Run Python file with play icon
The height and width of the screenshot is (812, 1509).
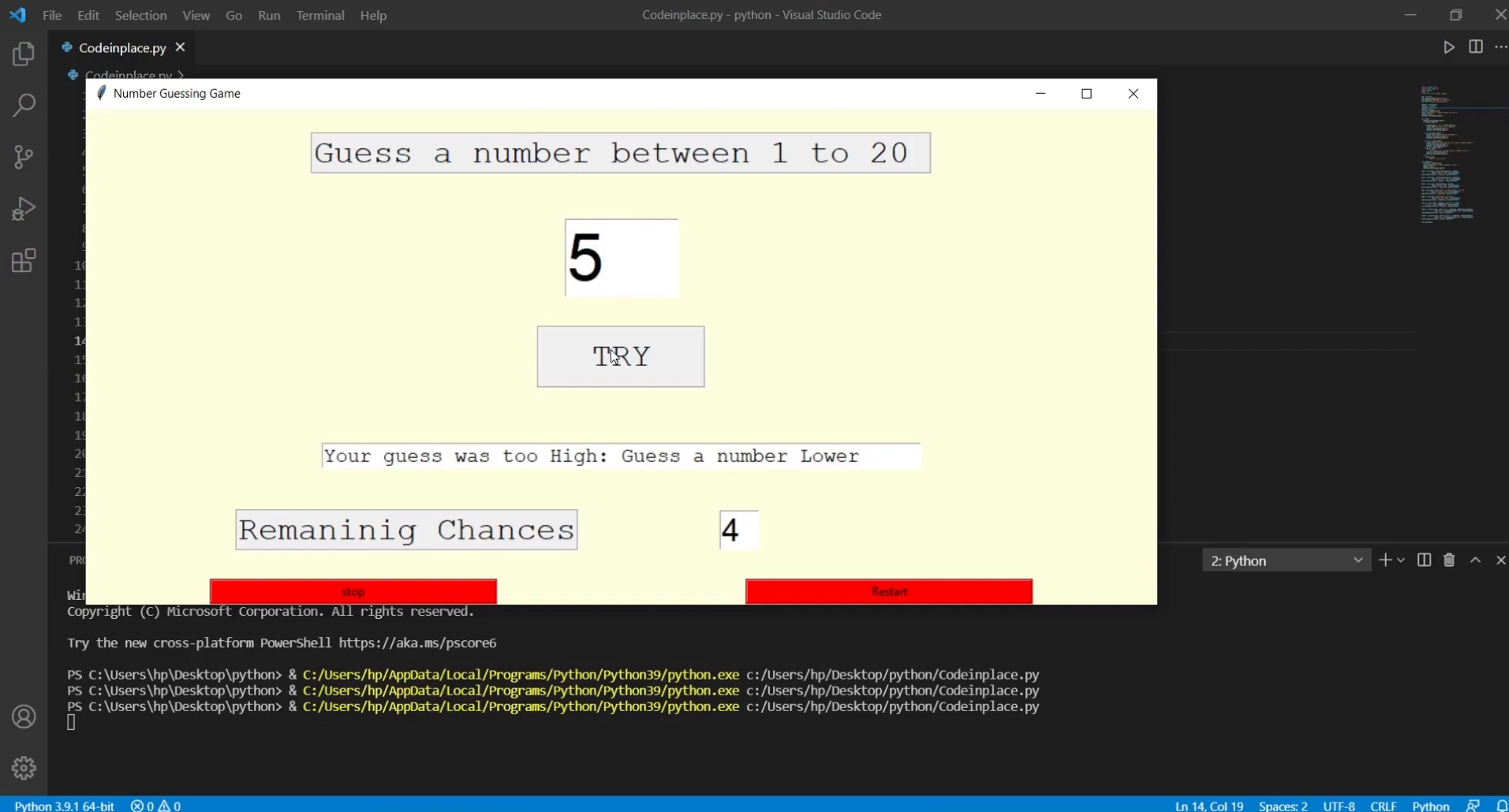pos(1449,47)
